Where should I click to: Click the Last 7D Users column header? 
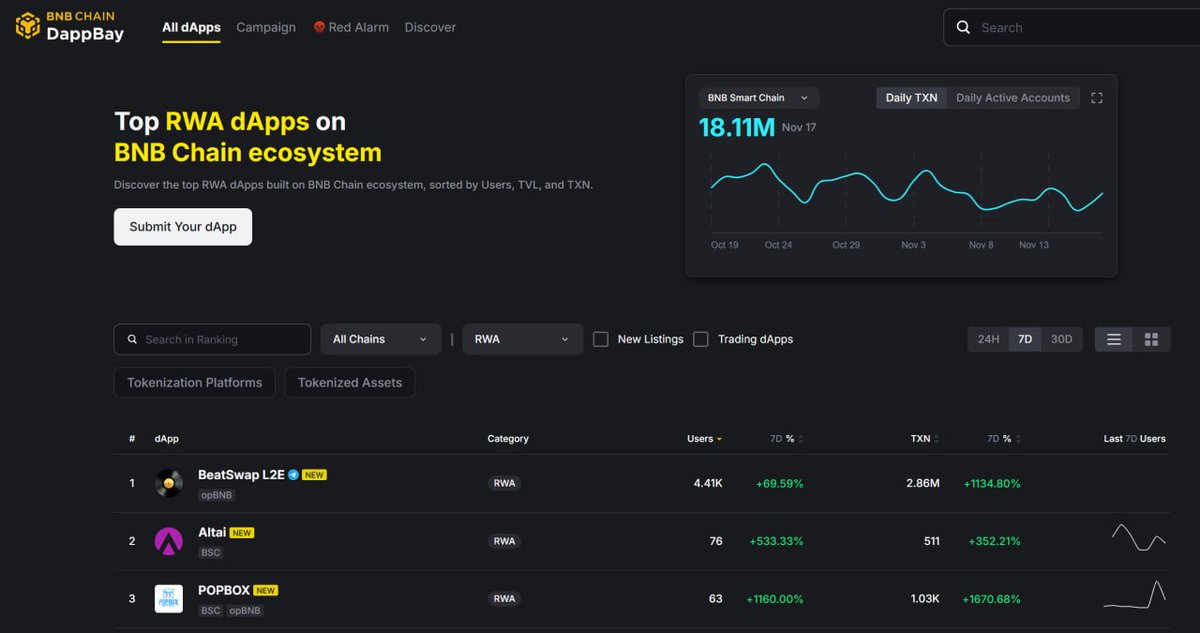pos(1135,439)
